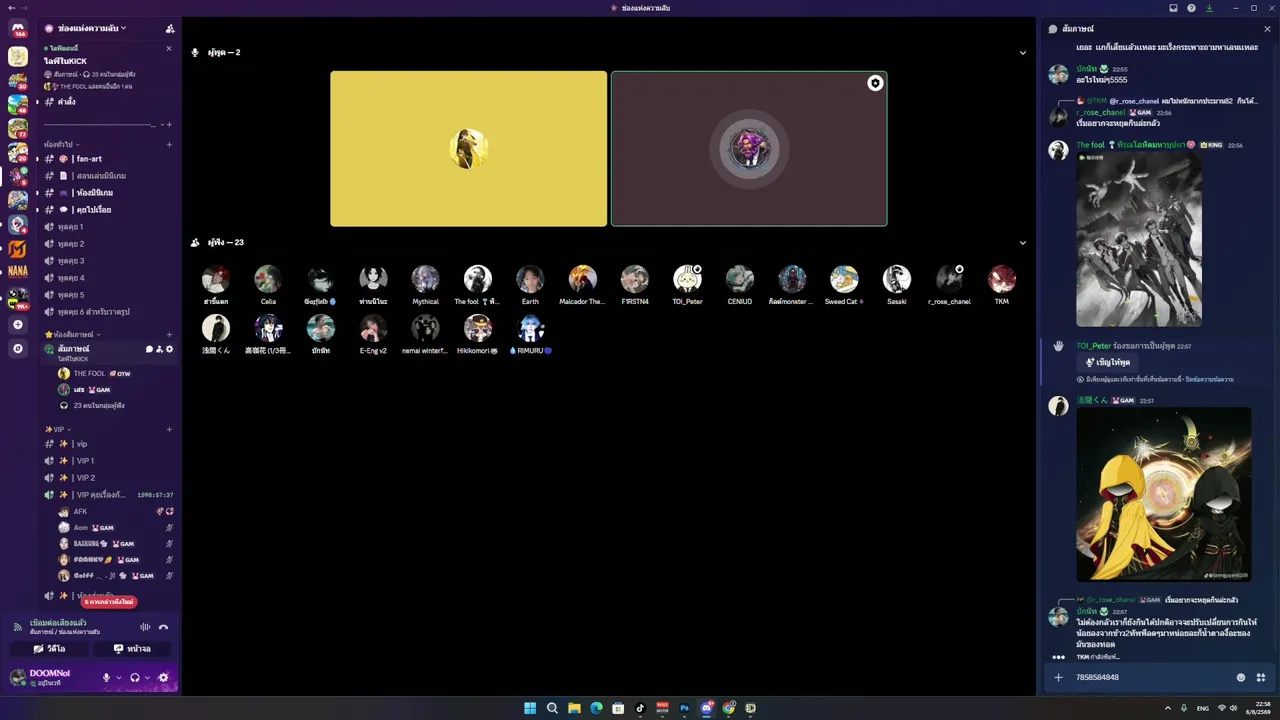This screenshot has width=1280, height=720.
Task: Open Discord direct messages home
Action: (18, 29)
